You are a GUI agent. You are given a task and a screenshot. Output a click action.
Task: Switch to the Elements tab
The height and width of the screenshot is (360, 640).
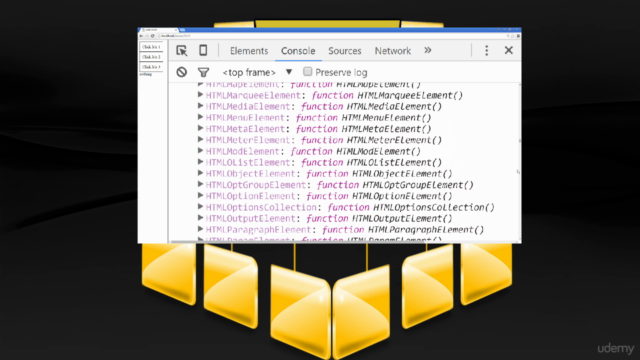(249, 51)
